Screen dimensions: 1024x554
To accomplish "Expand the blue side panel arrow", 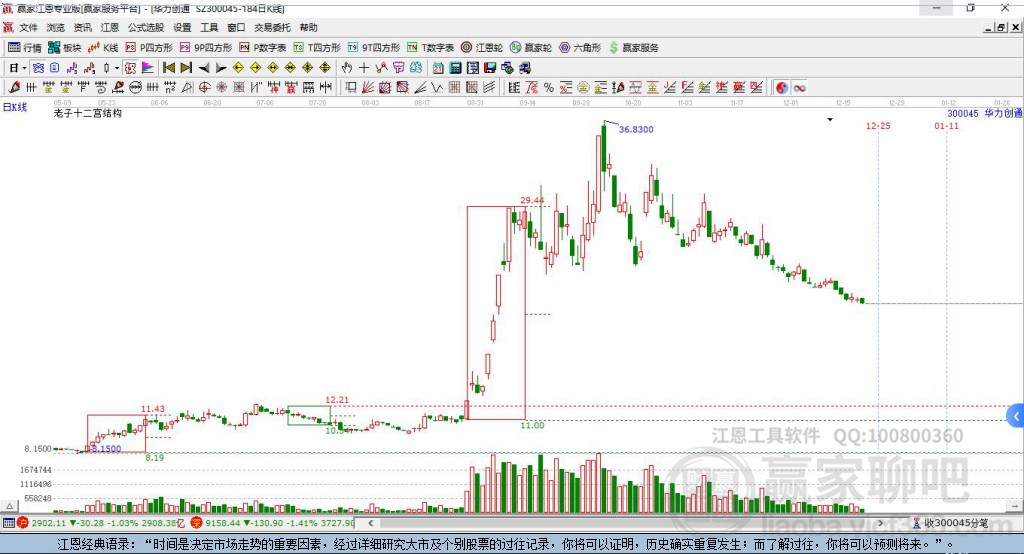I will (x=1016, y=416).
